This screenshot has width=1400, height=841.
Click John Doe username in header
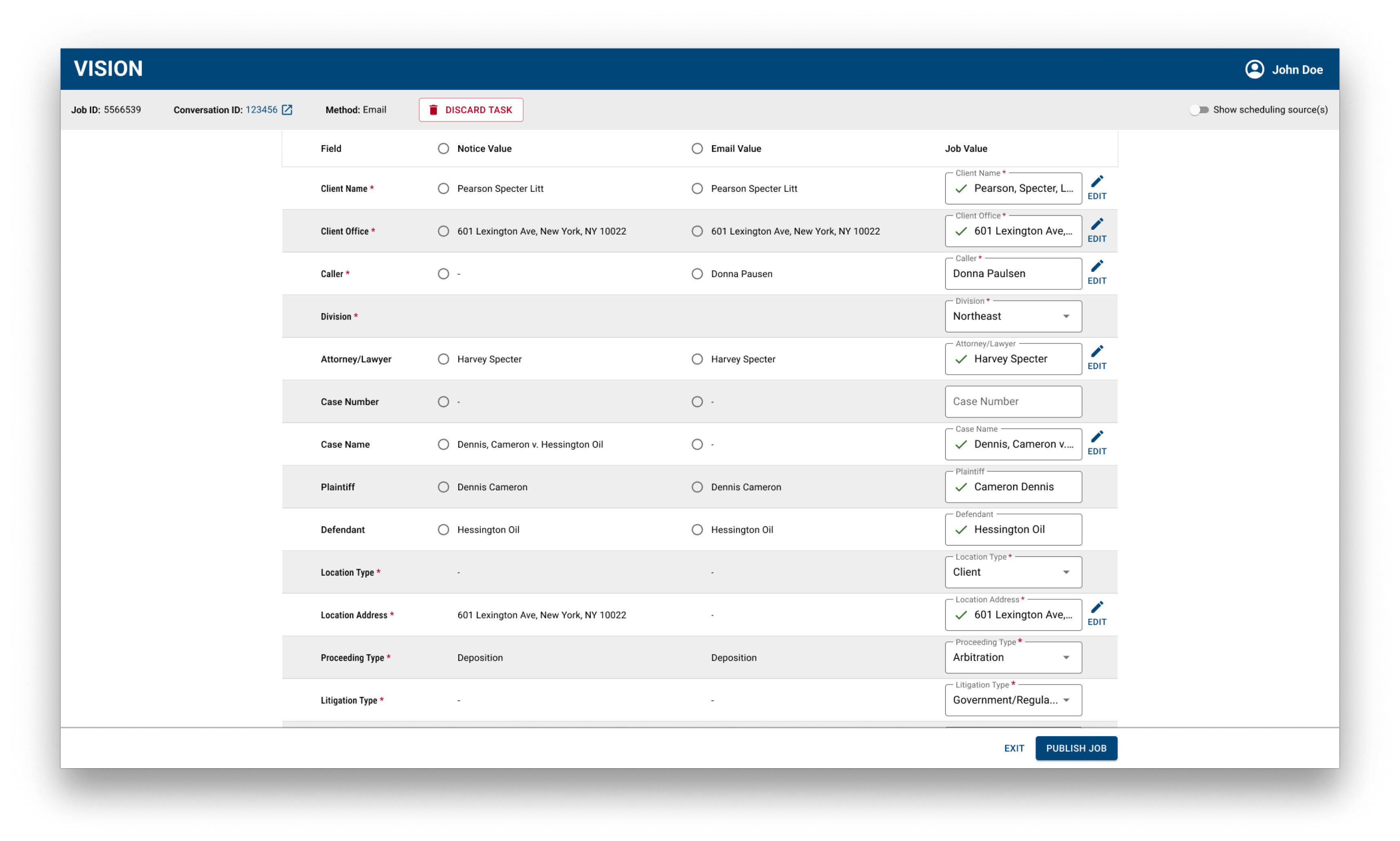(1297, 70)
